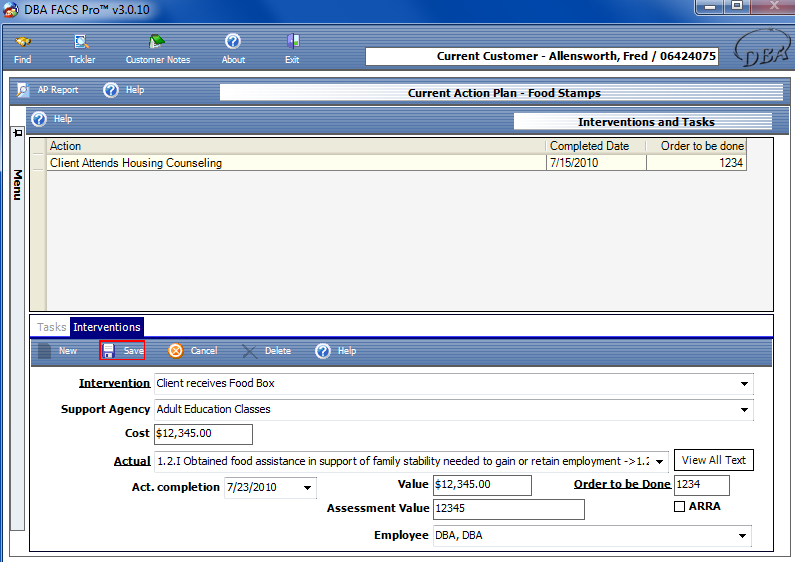Save the intervention record

tap(123, 351)
